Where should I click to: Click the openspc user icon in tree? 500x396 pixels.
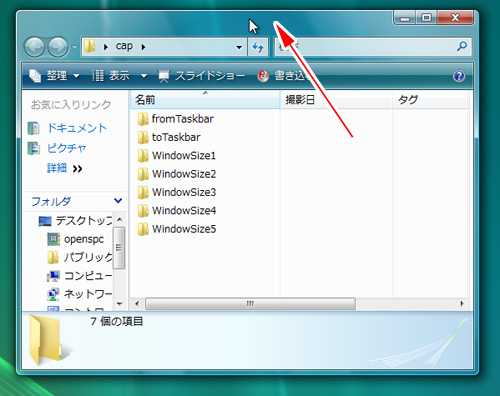(x=53, y=239)
